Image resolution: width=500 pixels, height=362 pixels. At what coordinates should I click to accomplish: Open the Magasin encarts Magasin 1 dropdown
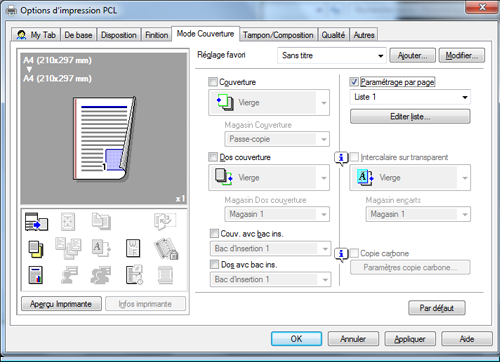418,214
